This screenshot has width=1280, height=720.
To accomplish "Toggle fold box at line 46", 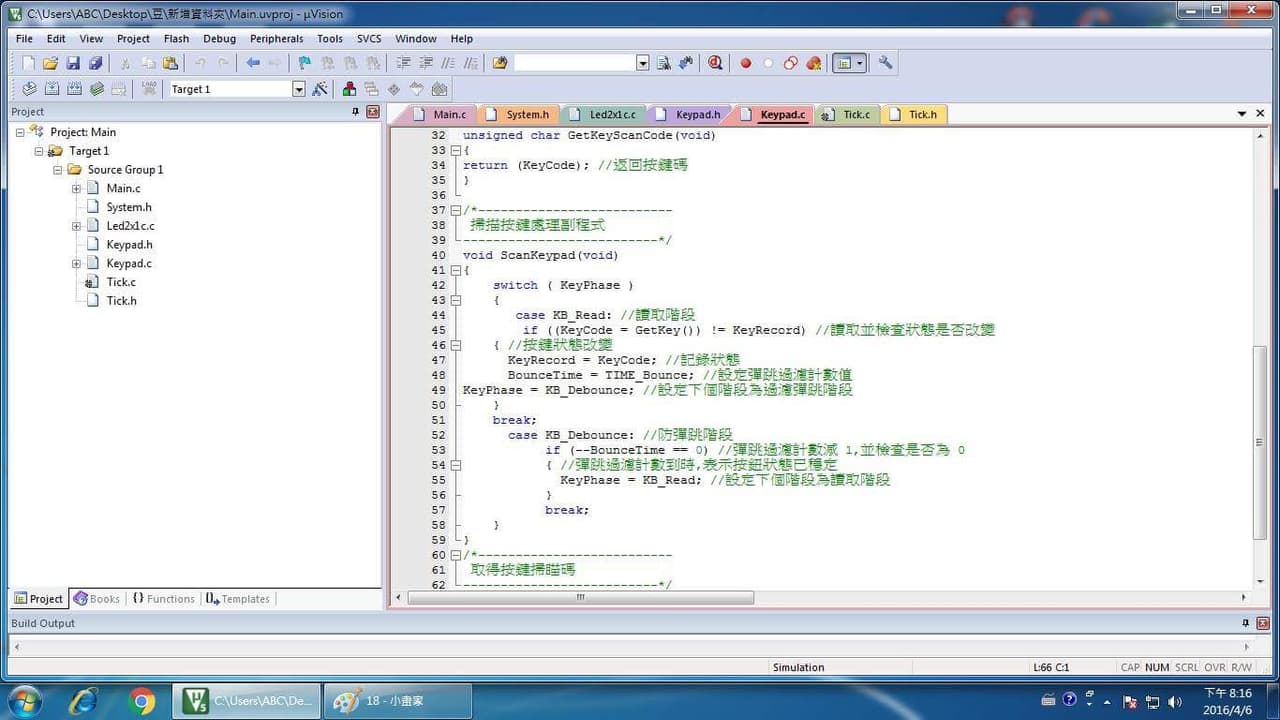I will tap(455, 345).
